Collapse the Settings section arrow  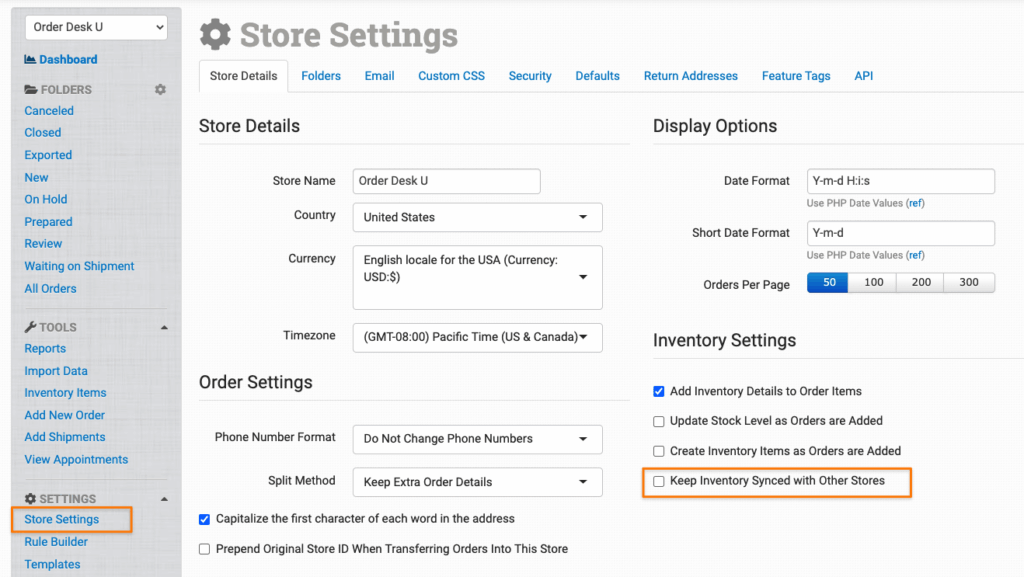[164, 499]
